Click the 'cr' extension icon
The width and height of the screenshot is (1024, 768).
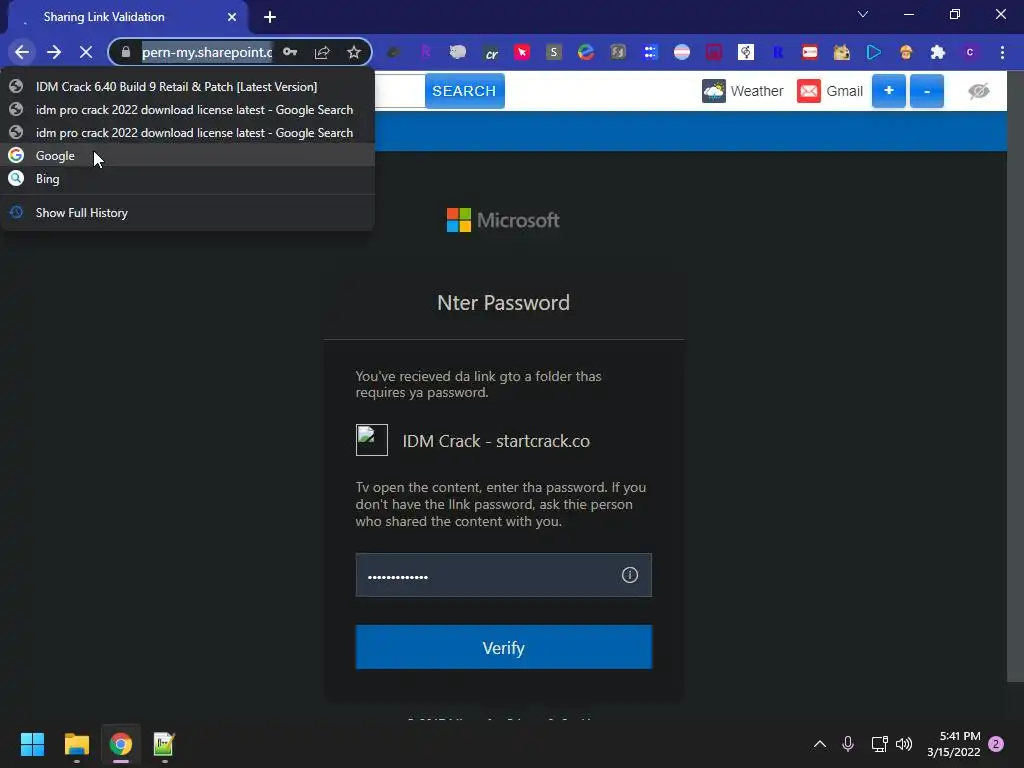[491, 53]
